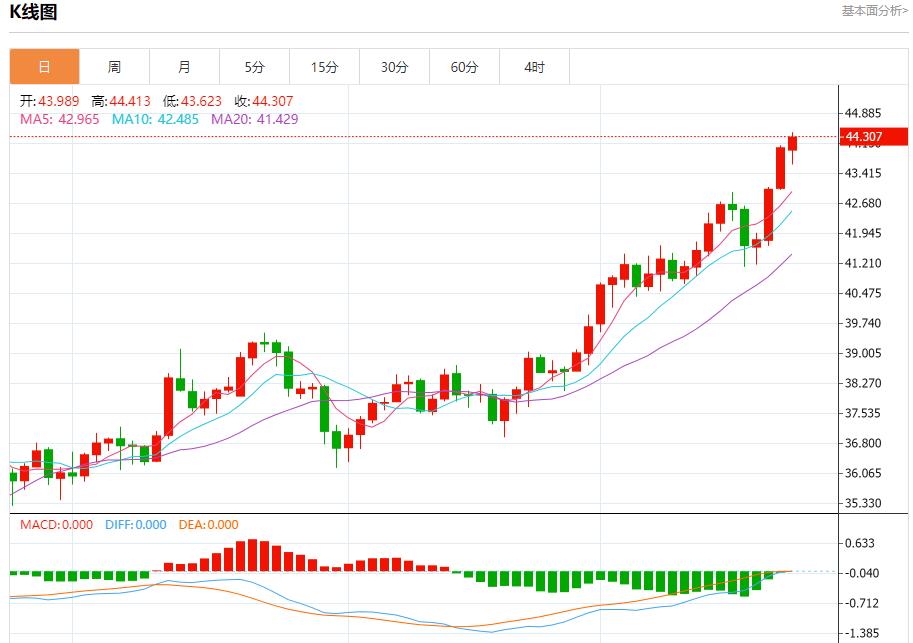Click the K线图 chart title
Screen dimensions: 913x643
[x=32, y=10]
